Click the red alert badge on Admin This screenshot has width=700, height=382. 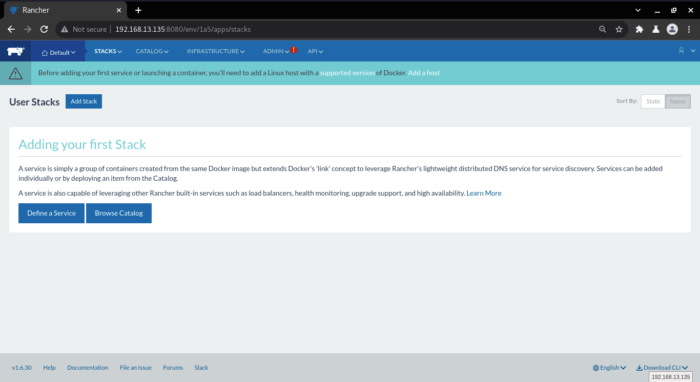294,50
